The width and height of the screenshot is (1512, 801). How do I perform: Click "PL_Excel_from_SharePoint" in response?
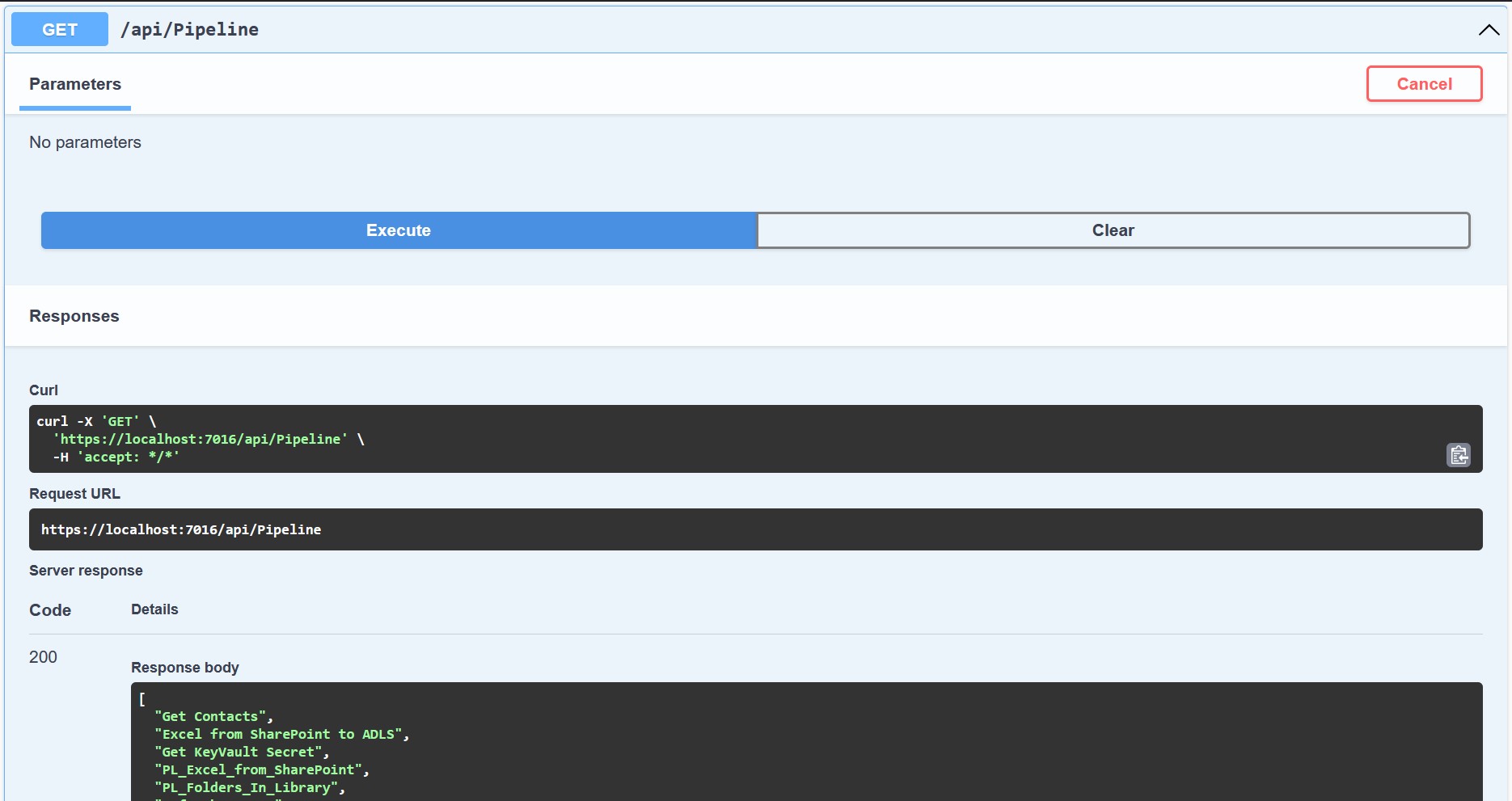258,769
